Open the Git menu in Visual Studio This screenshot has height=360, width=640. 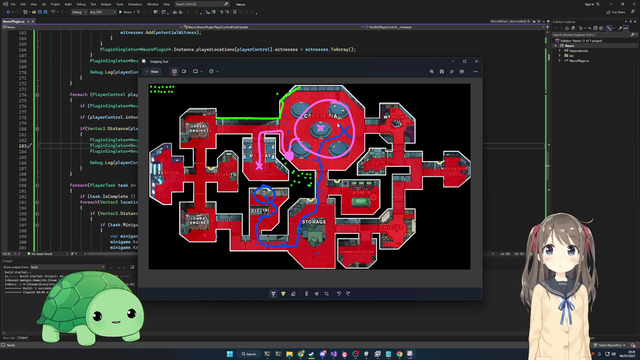pyautogui.click(x=44, y=4)
